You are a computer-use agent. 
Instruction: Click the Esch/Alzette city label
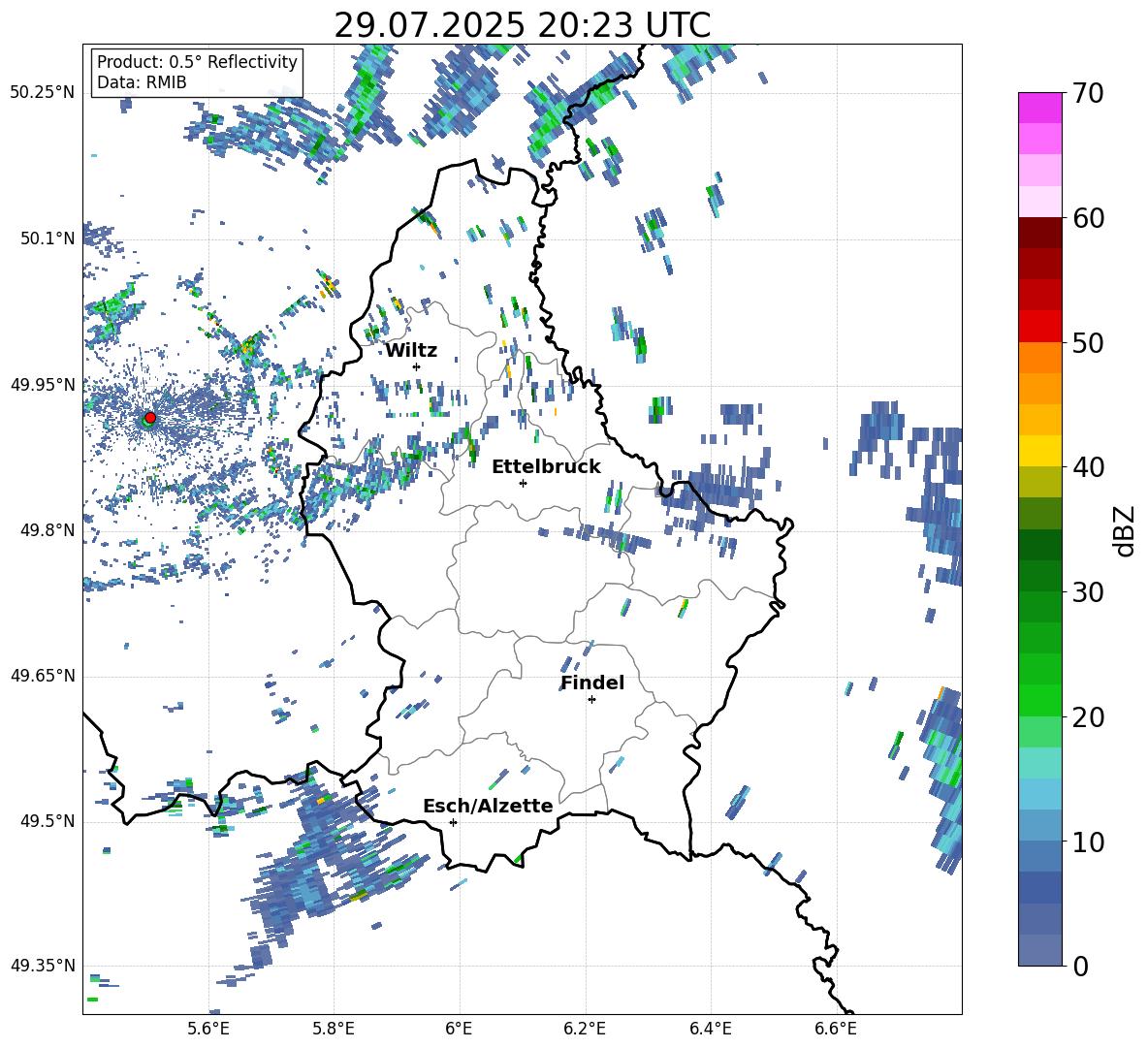coord(488,806)
